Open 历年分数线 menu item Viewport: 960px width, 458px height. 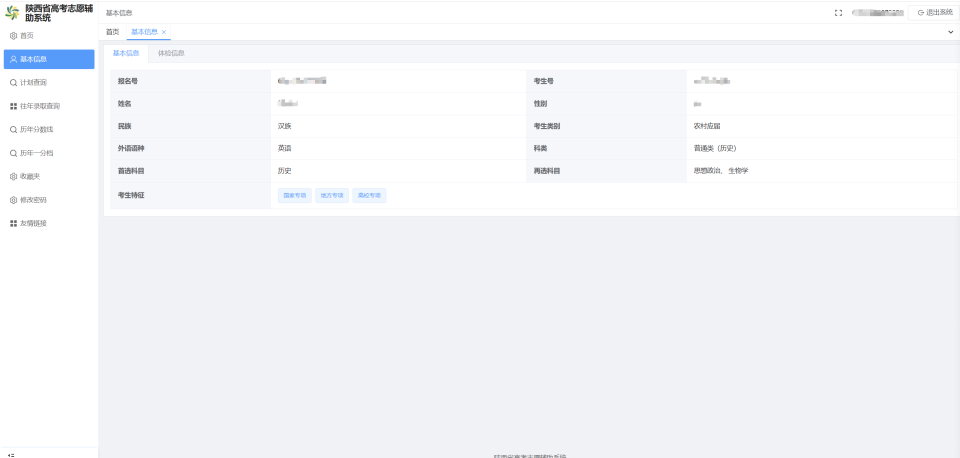49,130
